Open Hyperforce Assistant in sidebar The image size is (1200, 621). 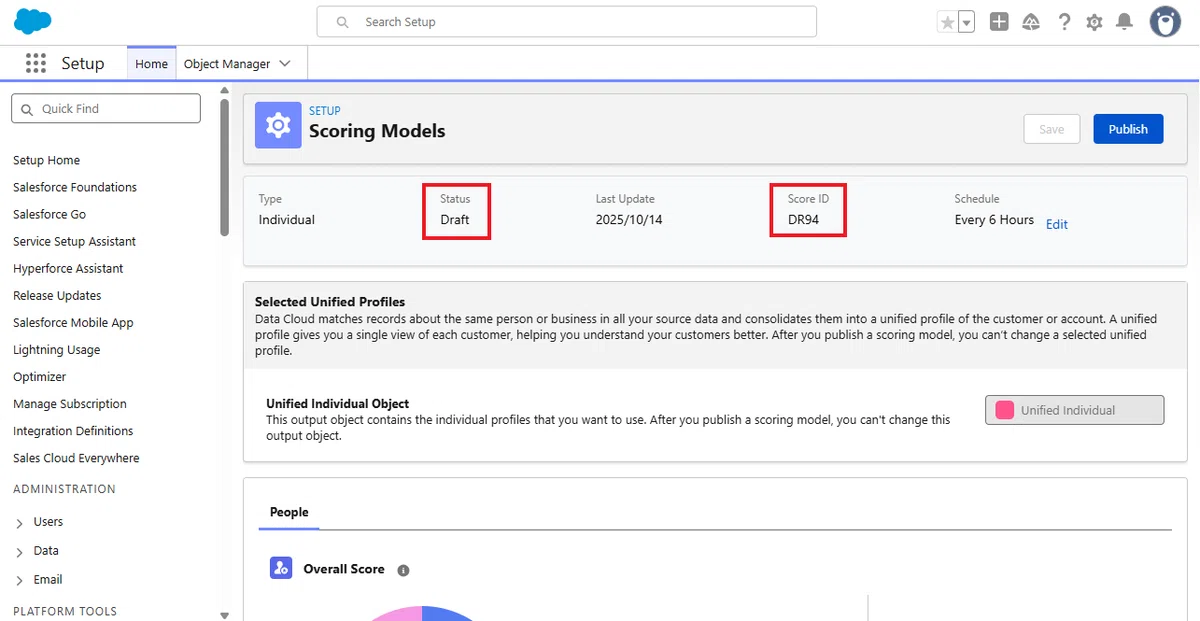click(x=68, y=268)
